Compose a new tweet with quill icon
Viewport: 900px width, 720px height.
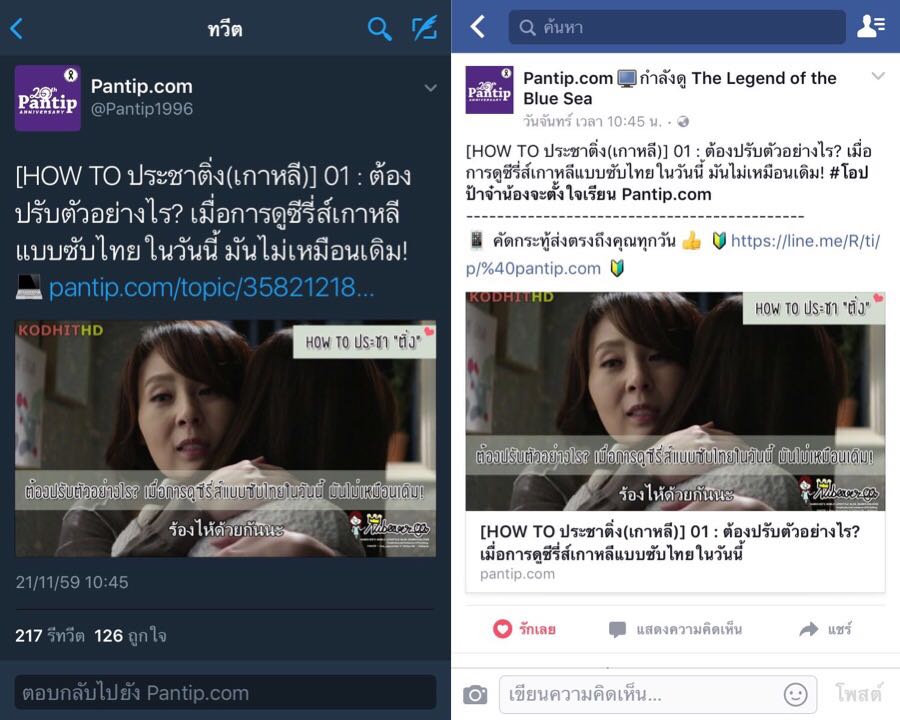425,28
